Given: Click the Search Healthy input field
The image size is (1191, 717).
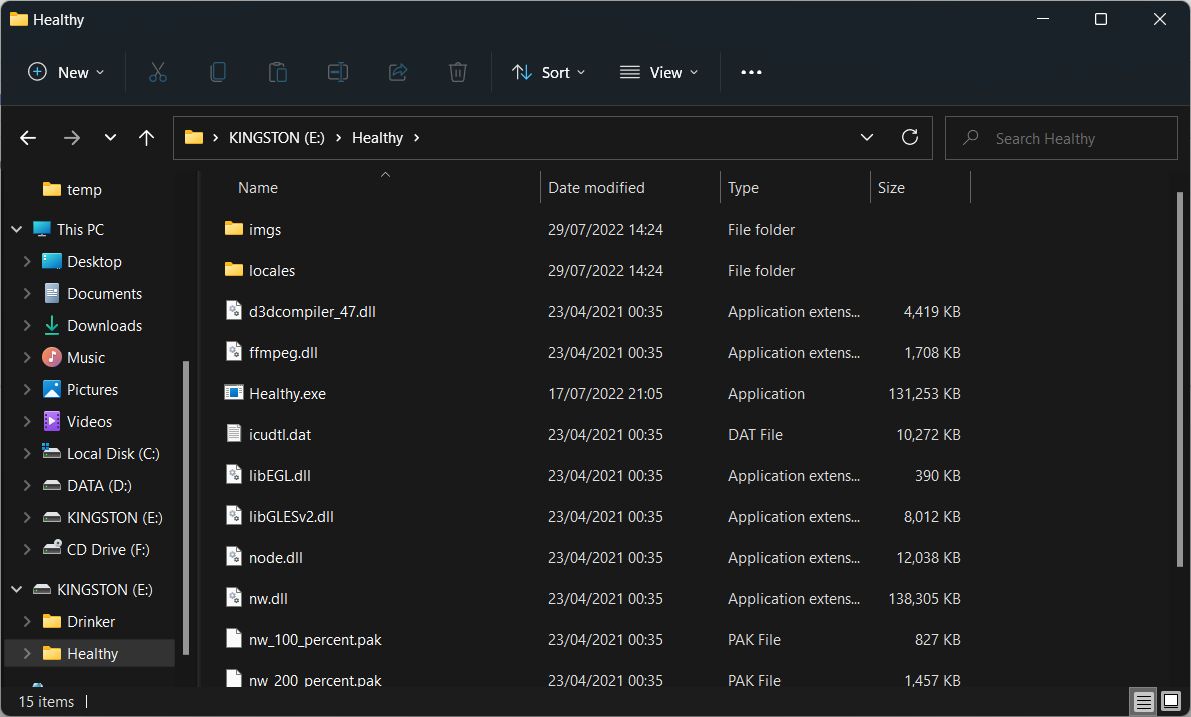Looking at the screenshot, I should click(x=1060, y=137).
